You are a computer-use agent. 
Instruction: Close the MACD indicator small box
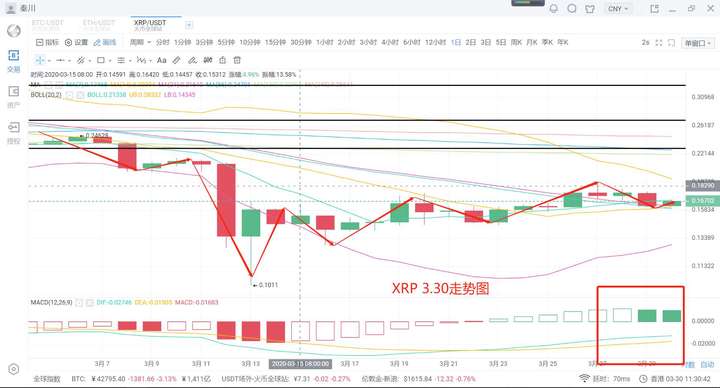[90, 303]
